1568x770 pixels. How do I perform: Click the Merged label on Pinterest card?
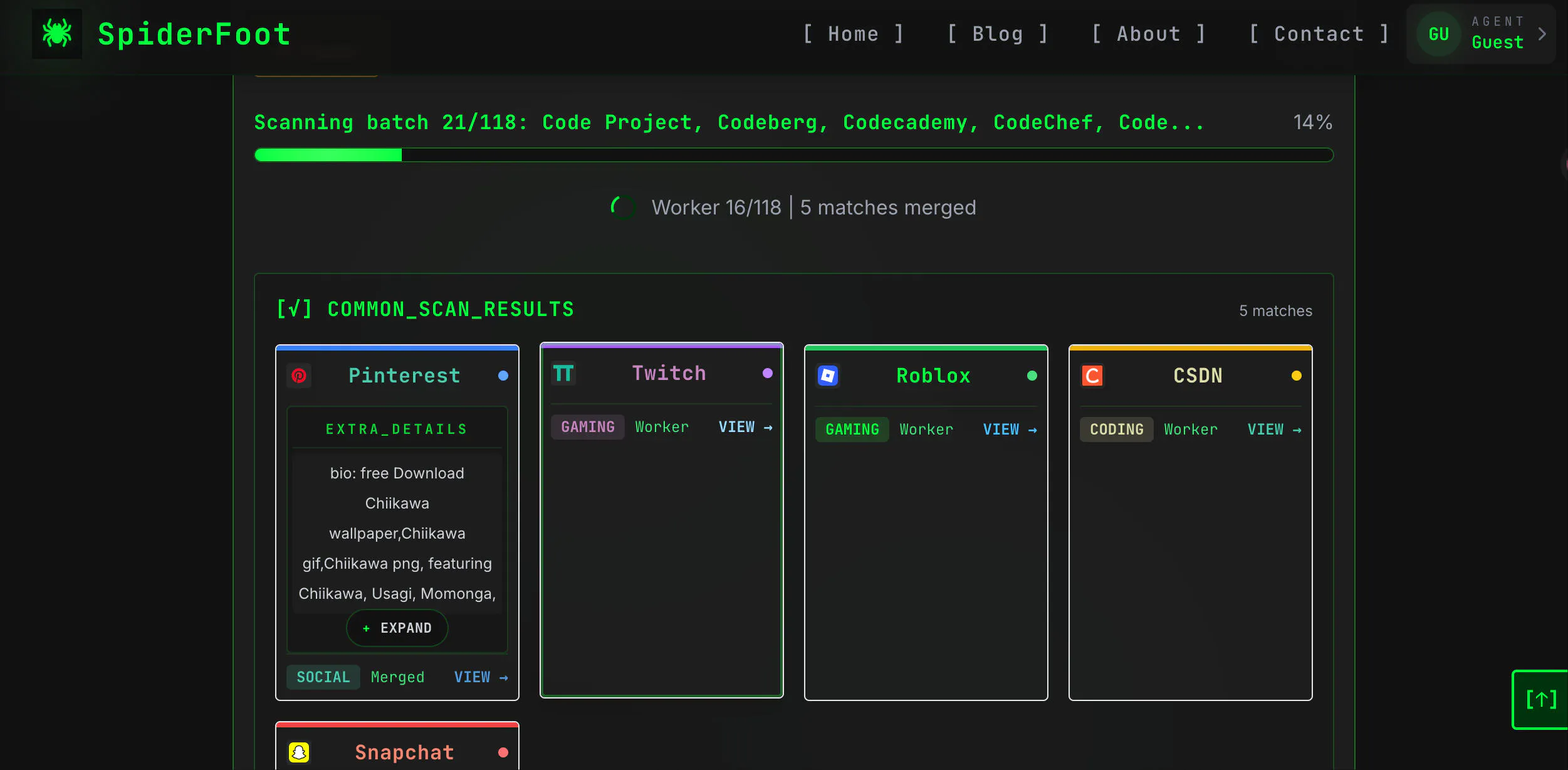click(x=397, y=677)
